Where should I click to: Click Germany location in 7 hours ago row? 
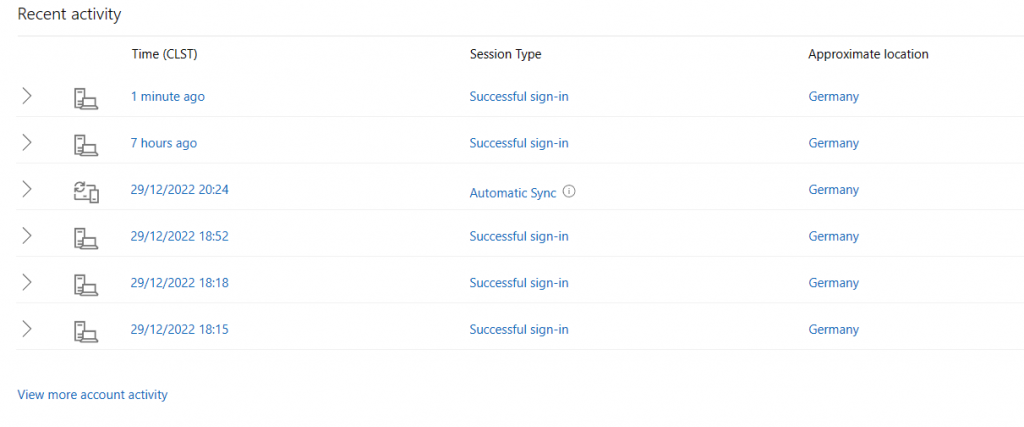(x=833, y=143)
